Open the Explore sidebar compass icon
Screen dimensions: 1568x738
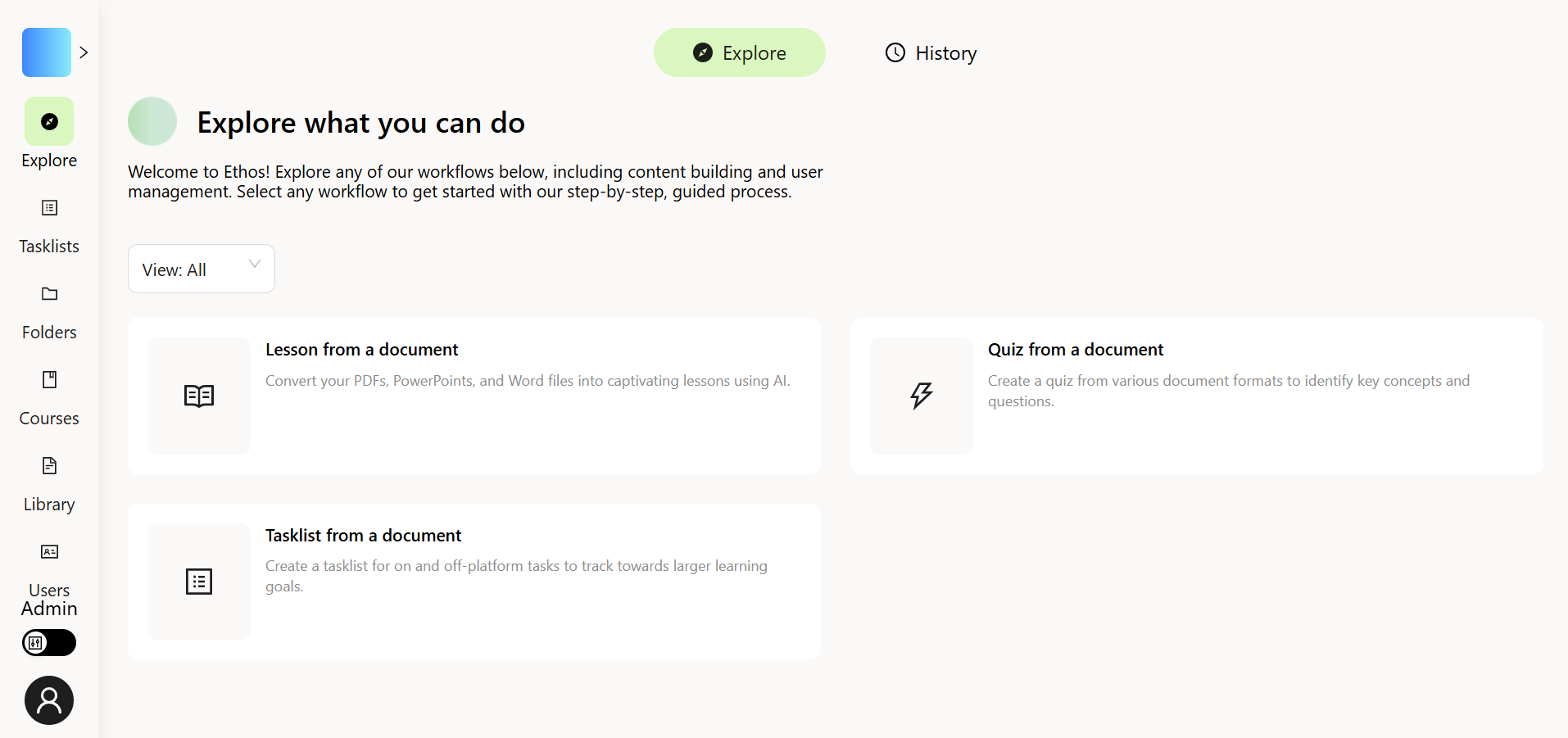point(49,121)
